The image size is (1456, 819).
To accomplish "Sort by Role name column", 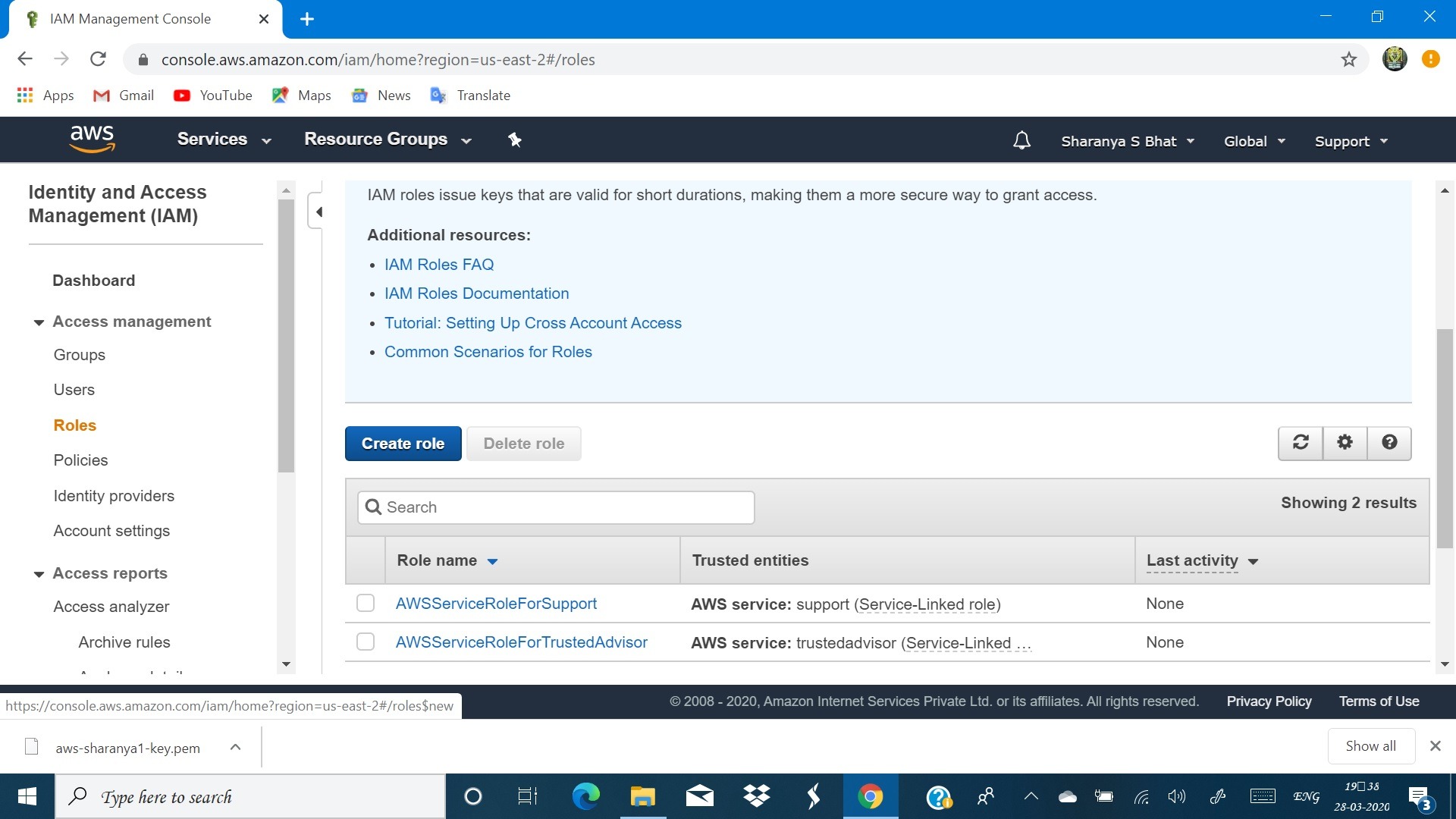I will [447, 560].
